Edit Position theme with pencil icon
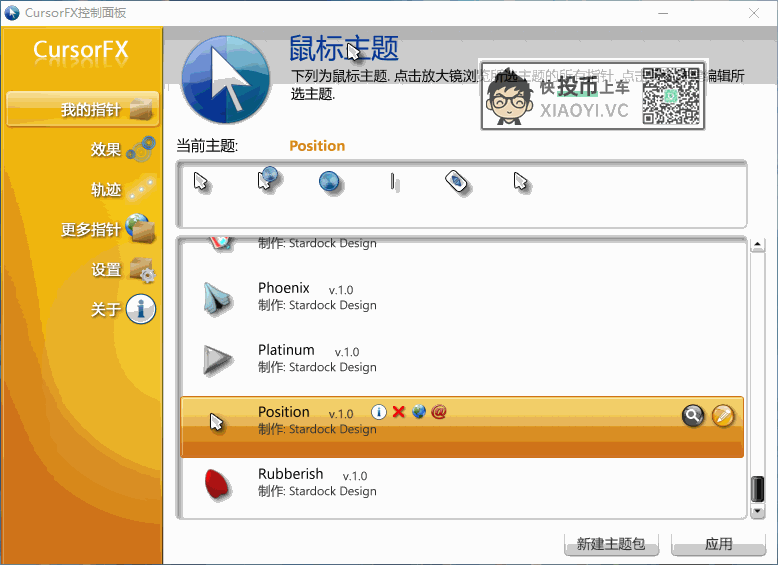The width and height of the screenshot is (778, 565). 723,416
